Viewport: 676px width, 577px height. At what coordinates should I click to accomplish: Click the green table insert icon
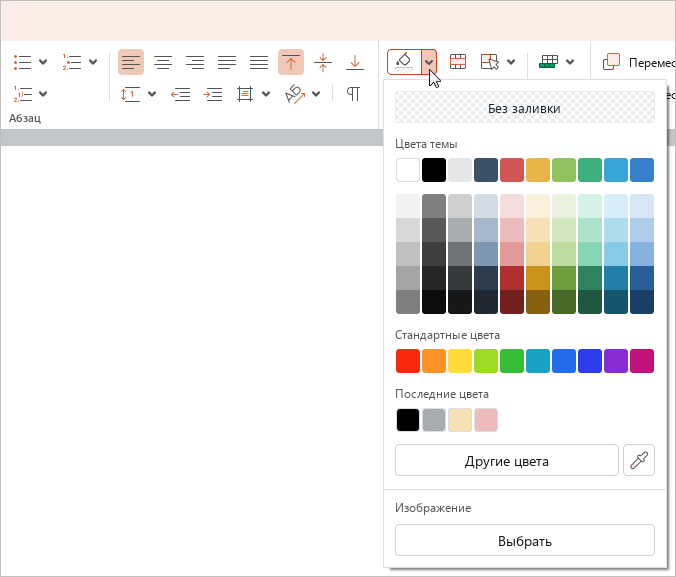click(x=548, y=62)
